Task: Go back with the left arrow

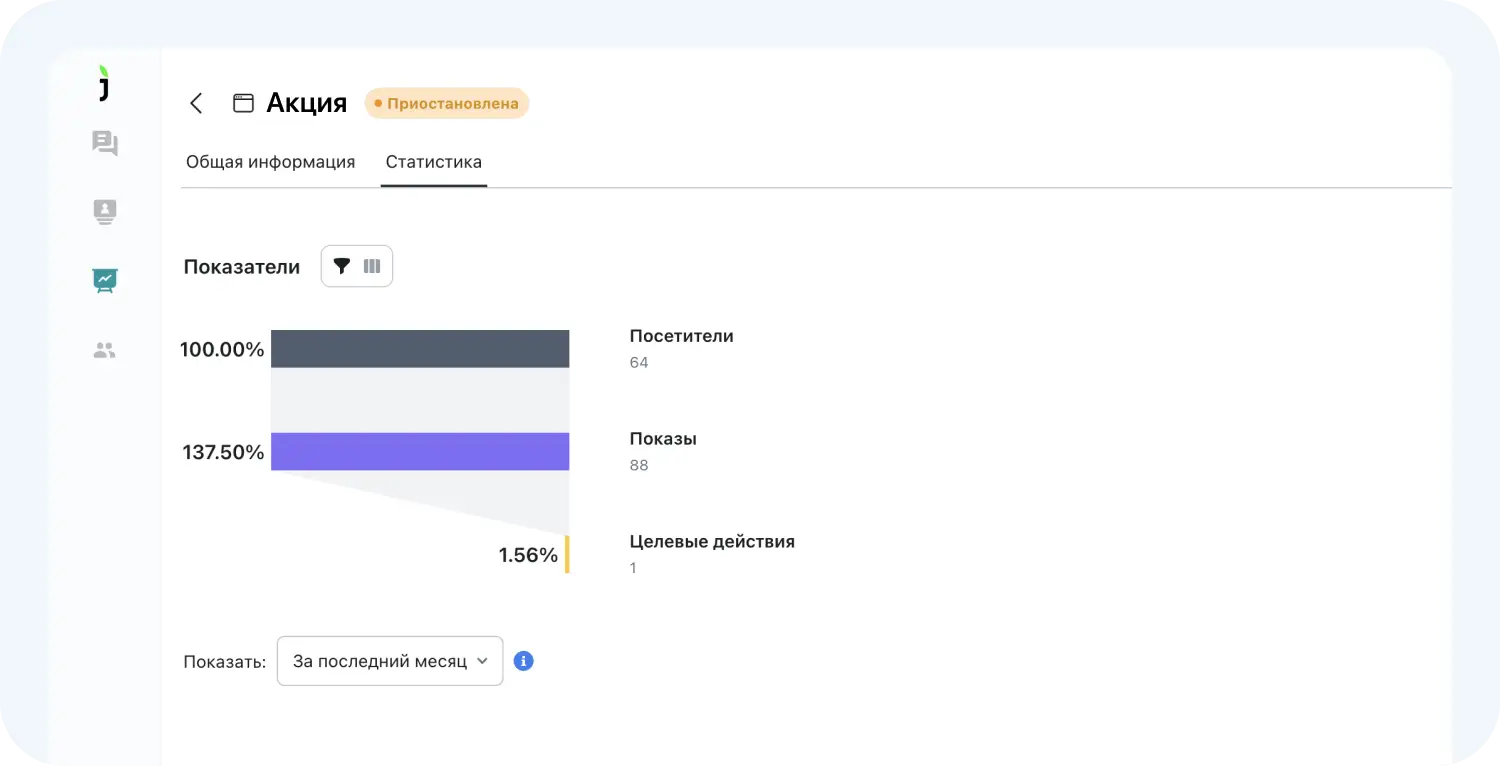Action: coord(196,103)
